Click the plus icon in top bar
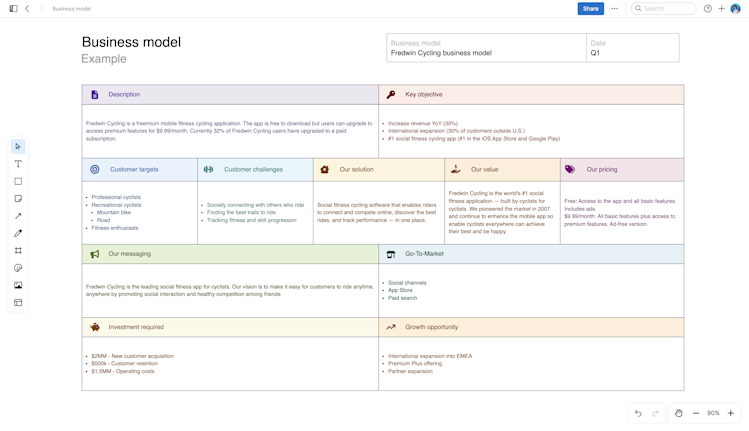749x431 pixels. (721, 9)
